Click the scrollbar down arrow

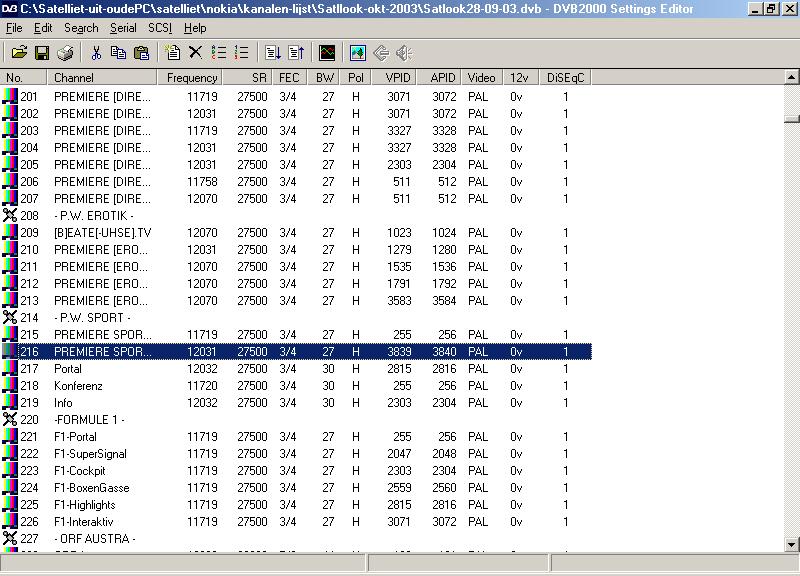tap(791, 544)
